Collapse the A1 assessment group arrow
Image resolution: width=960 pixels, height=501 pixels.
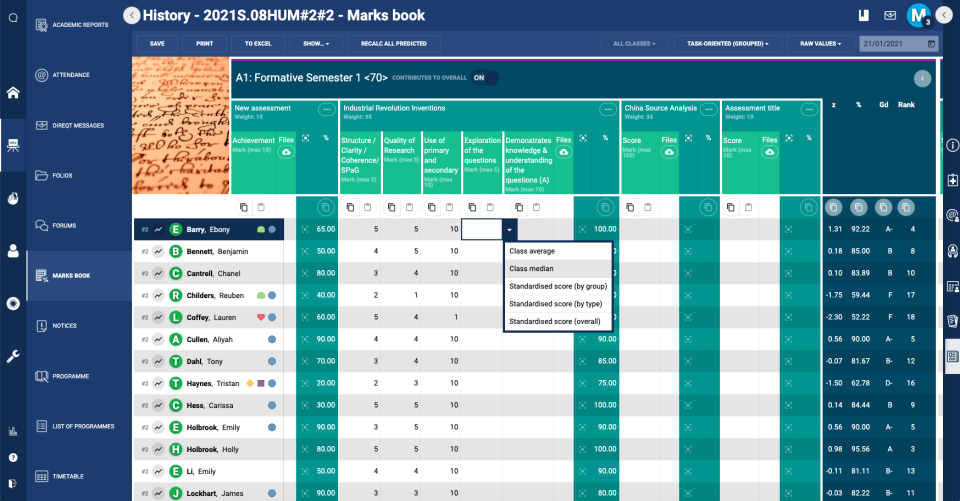(922, 78)
